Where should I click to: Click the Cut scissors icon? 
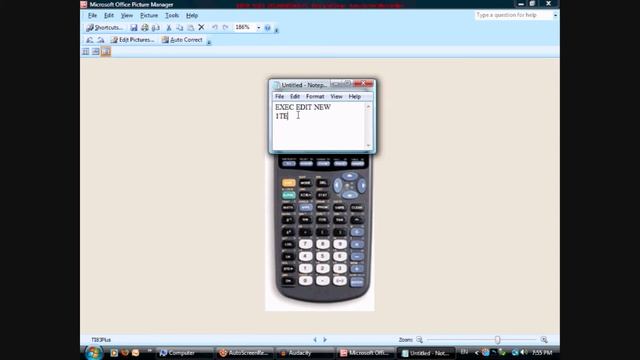(169, 27)
